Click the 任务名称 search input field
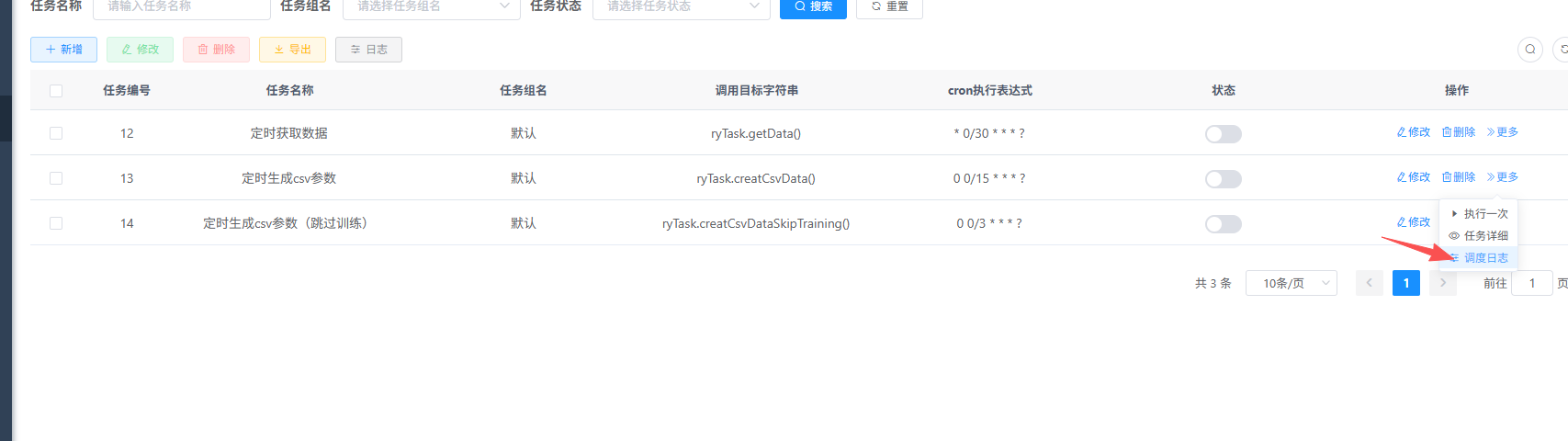Screen dimensions: 1568x441 coord(181,7)
